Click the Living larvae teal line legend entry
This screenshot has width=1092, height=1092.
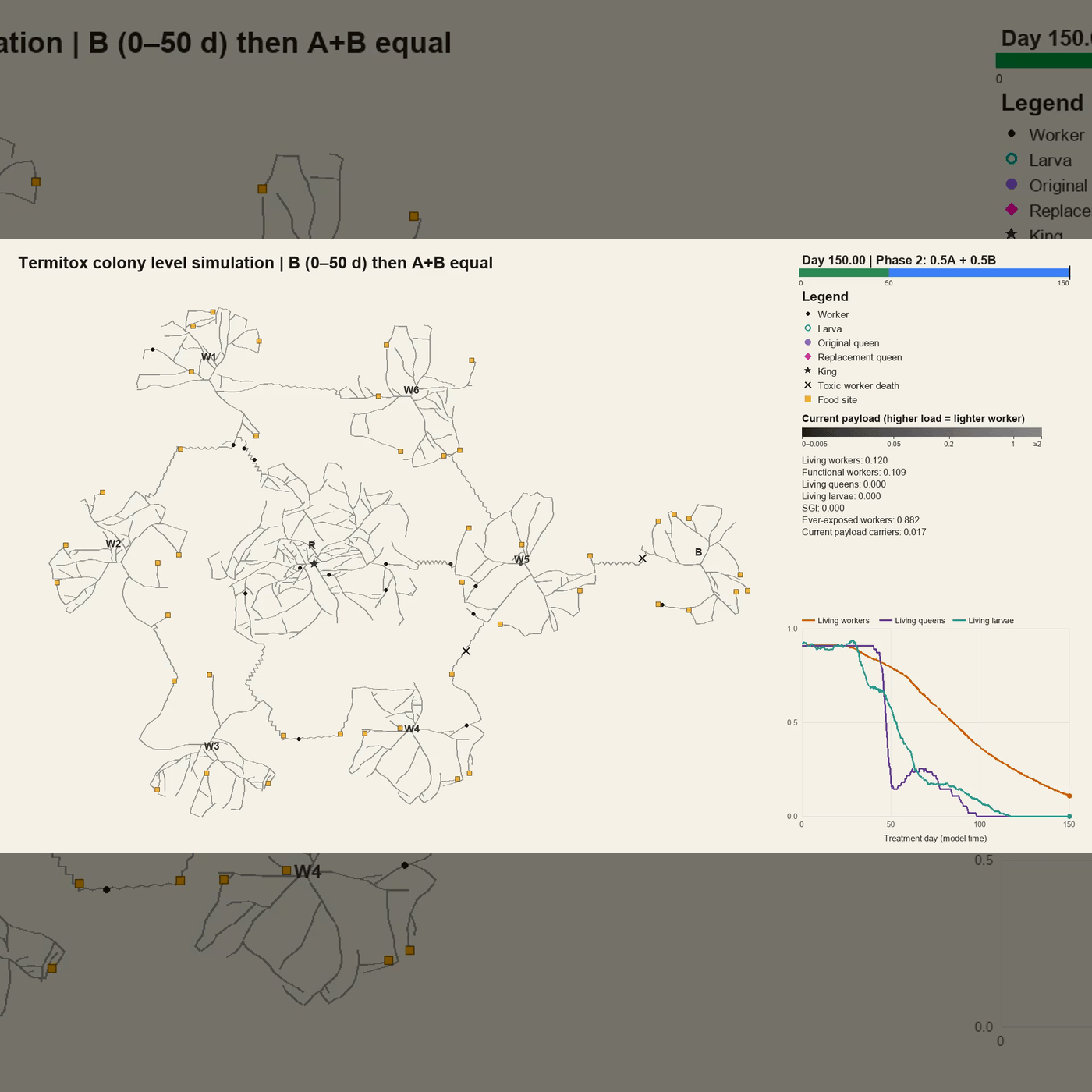pos(984,621)
